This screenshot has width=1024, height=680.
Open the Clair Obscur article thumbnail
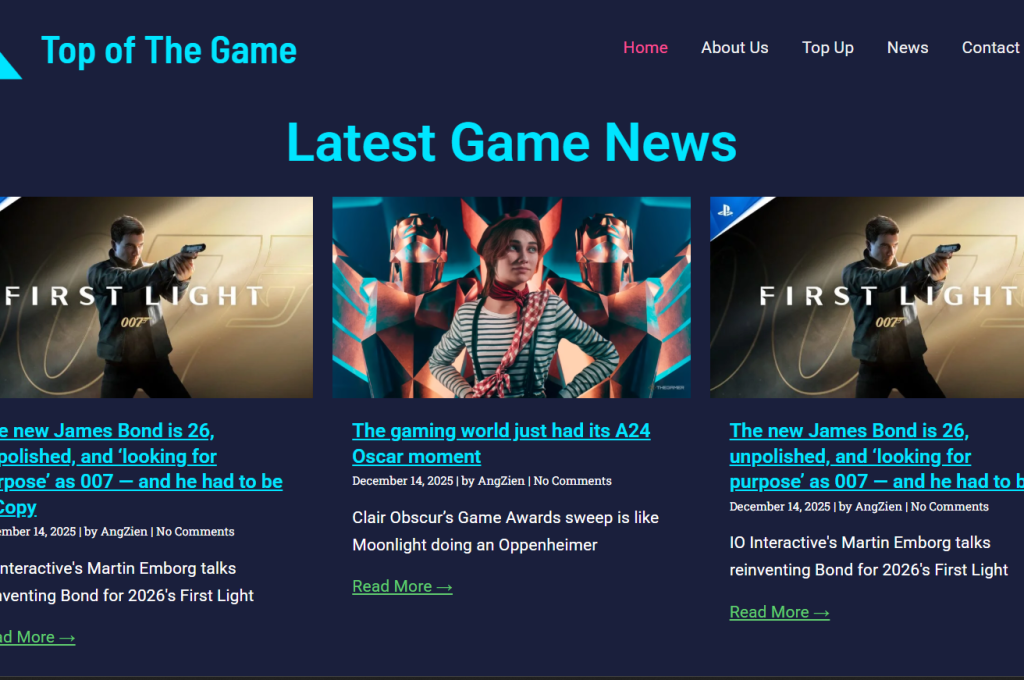511,297
